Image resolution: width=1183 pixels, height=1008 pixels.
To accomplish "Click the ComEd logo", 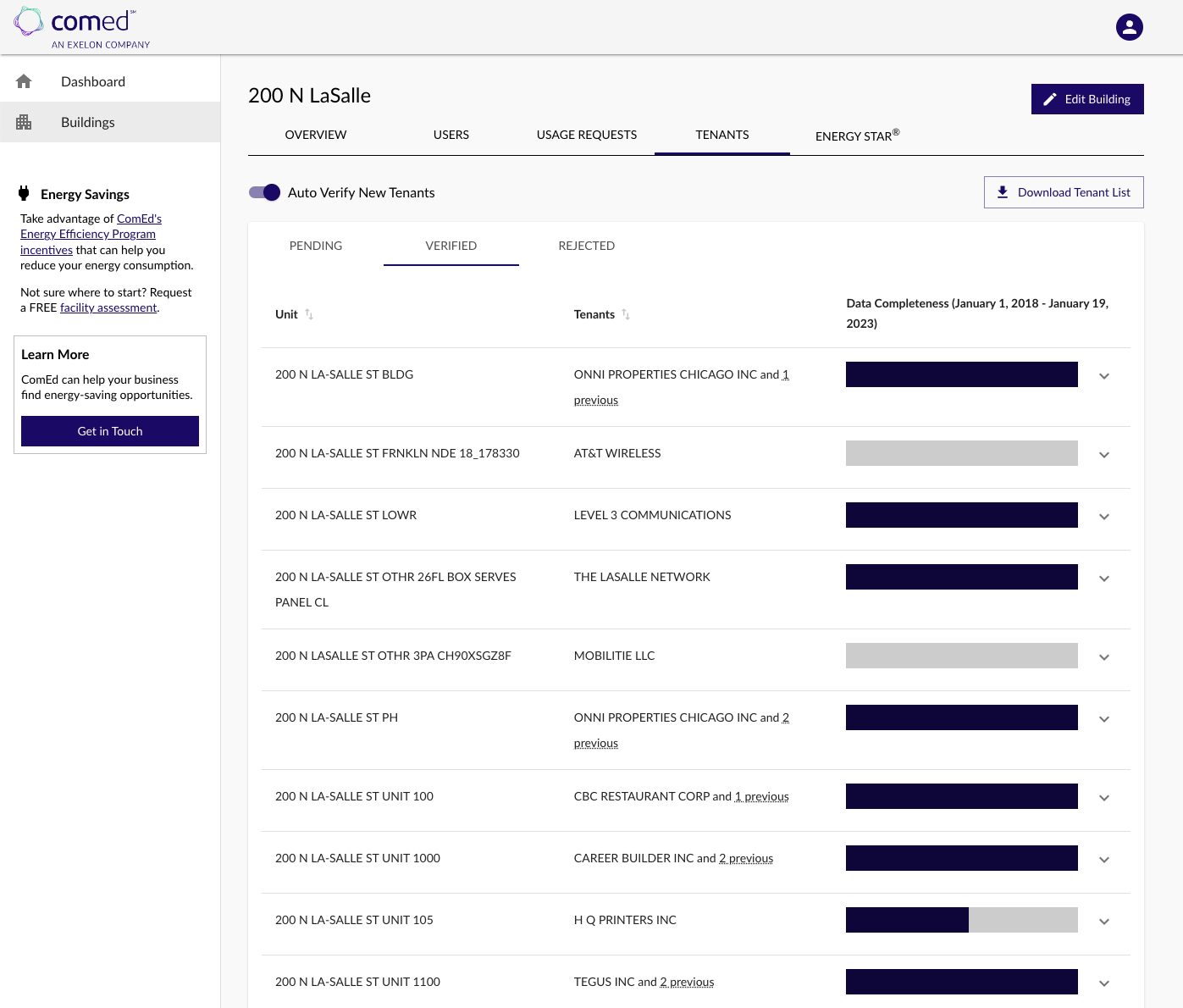I will pos(82,28).
